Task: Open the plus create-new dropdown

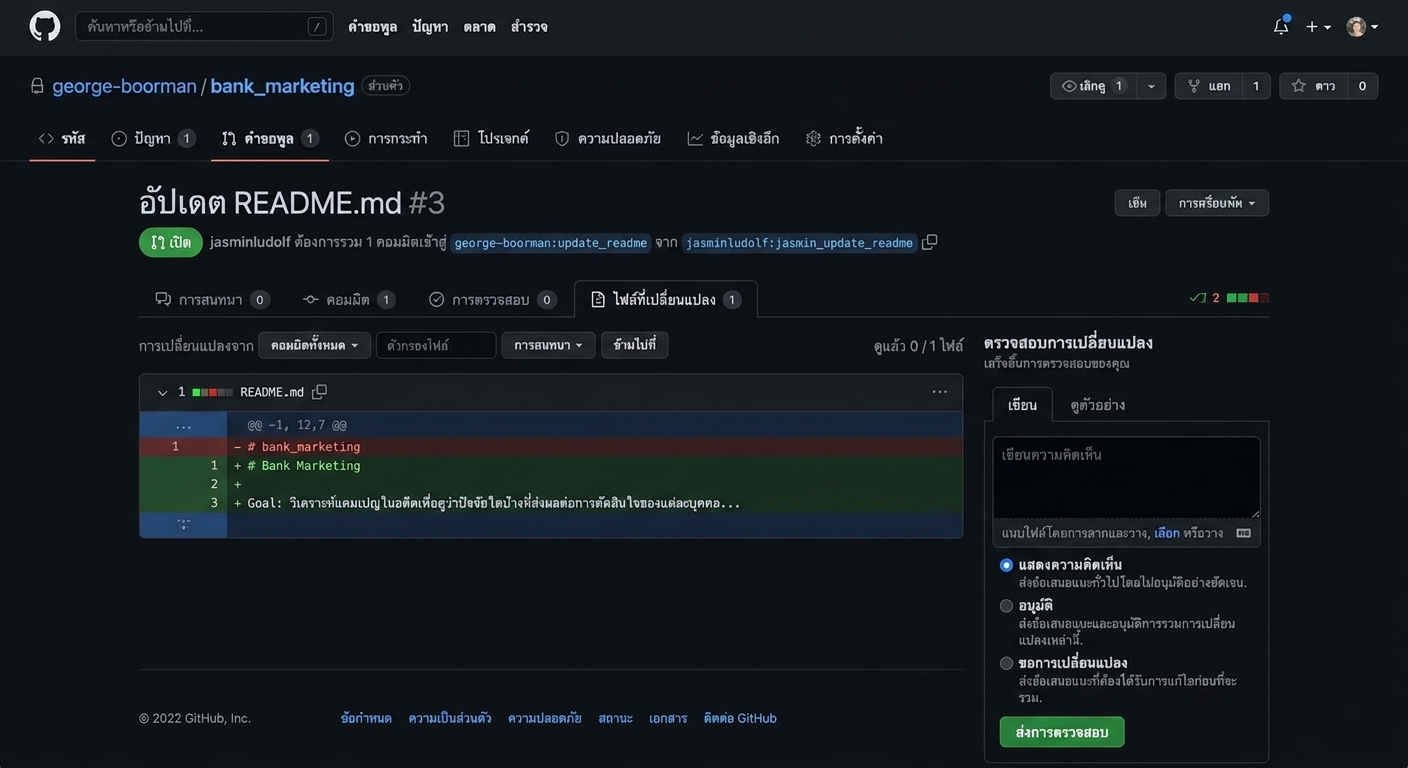Action: [x=1318, y=27]
